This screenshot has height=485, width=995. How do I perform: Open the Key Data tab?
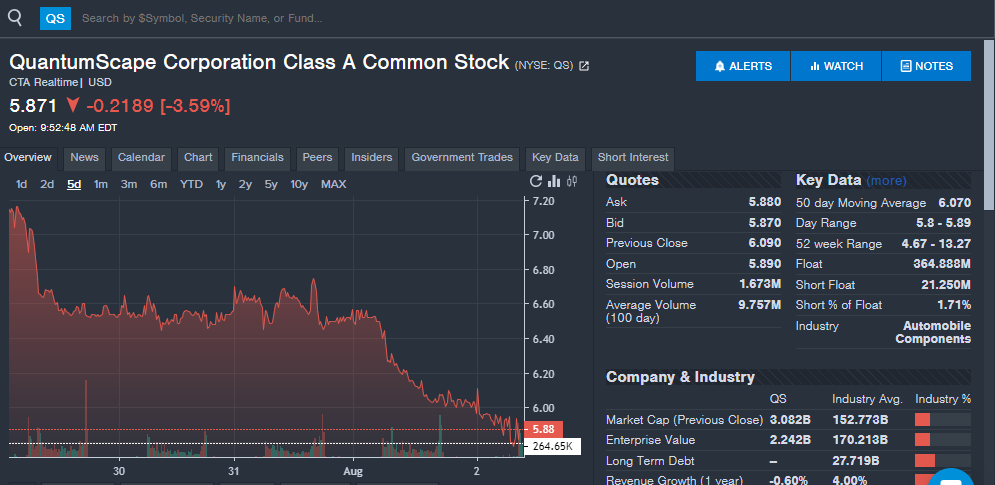tap(555, 157)
